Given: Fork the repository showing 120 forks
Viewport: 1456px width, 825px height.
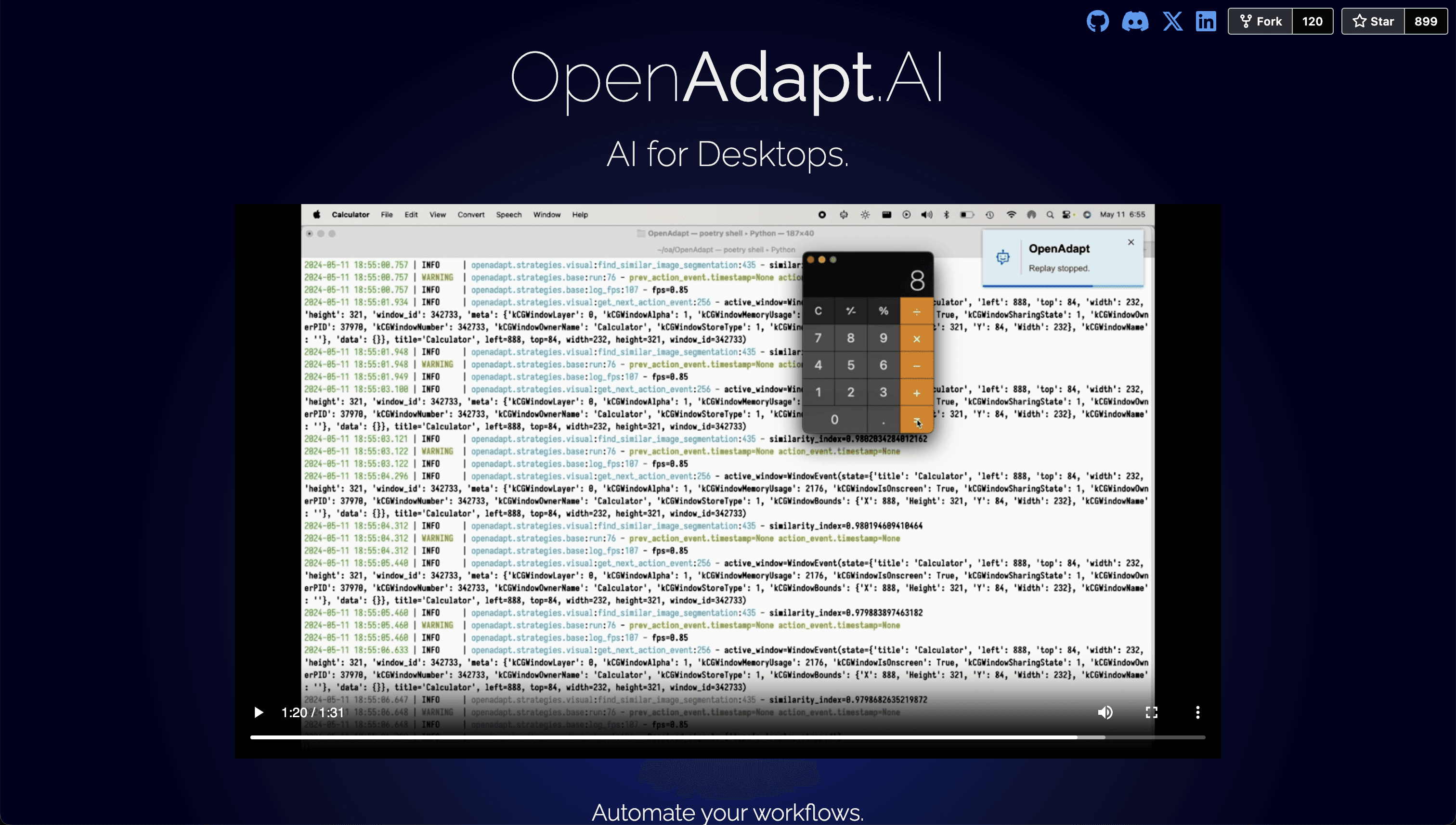Looking at the screenshot, I should (x=1260, y=21).
